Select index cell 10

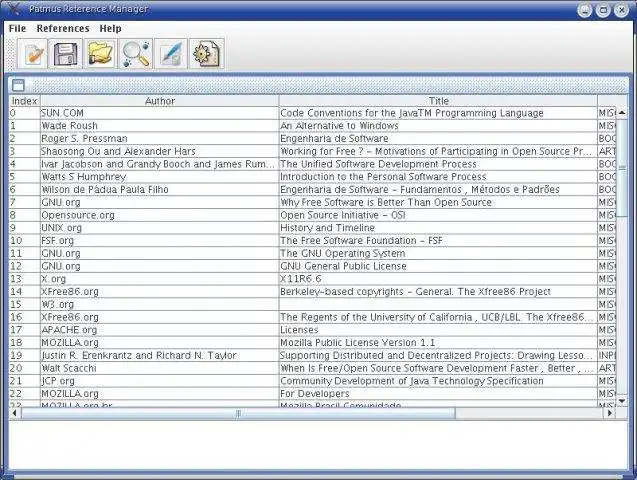coord(24,240)
